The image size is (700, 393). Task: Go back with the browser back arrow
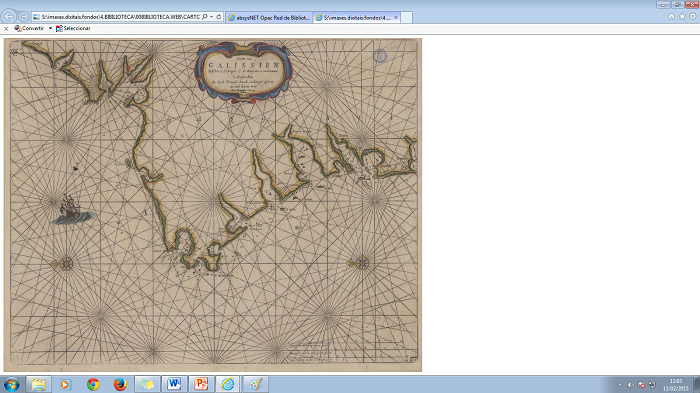click(x=9, y=17)
